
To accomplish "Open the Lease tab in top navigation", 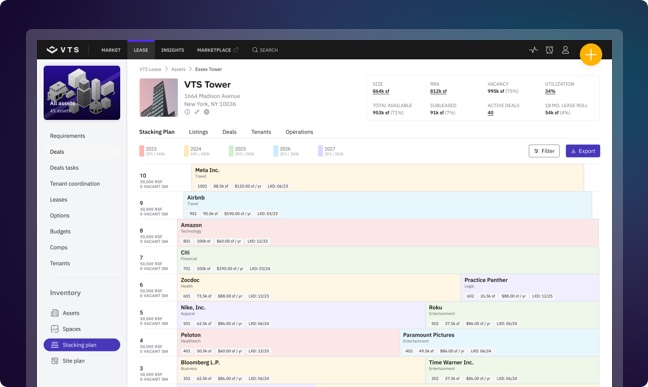I will (141, 50).
